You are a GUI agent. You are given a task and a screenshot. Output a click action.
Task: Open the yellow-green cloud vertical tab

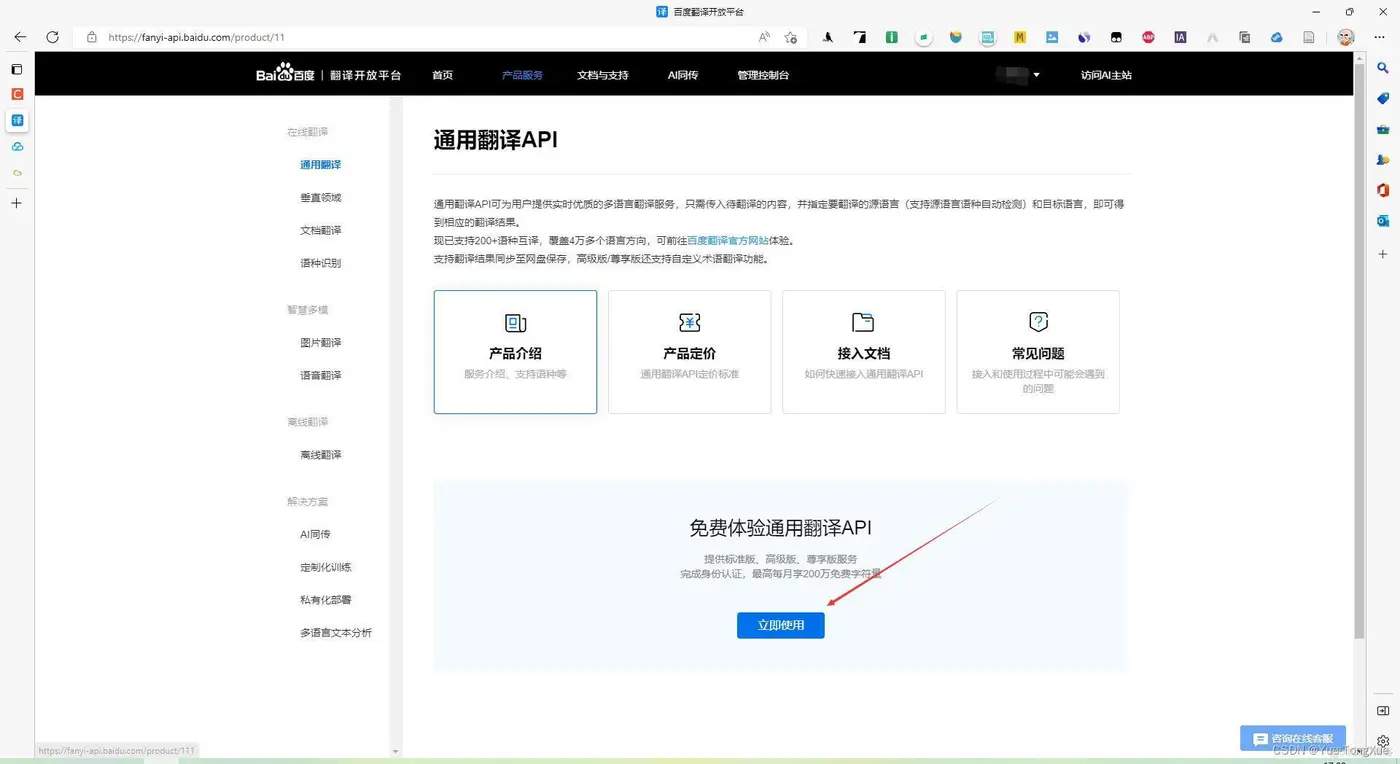coord(17,173)
